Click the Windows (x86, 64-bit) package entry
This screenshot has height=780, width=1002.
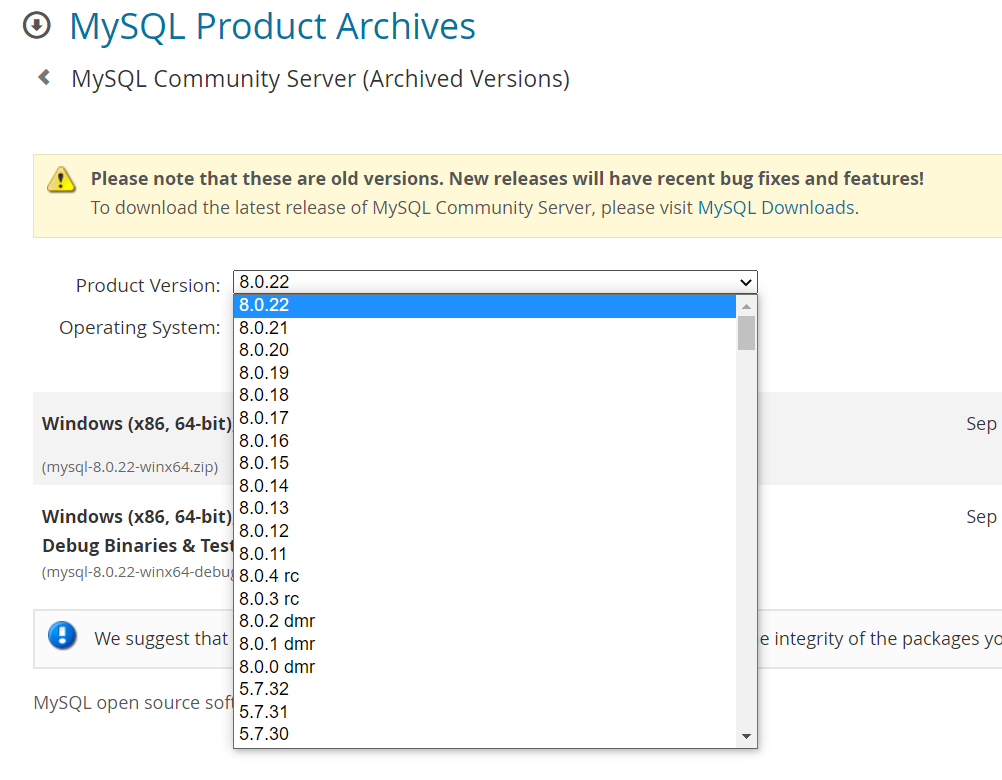pos(136,423)
